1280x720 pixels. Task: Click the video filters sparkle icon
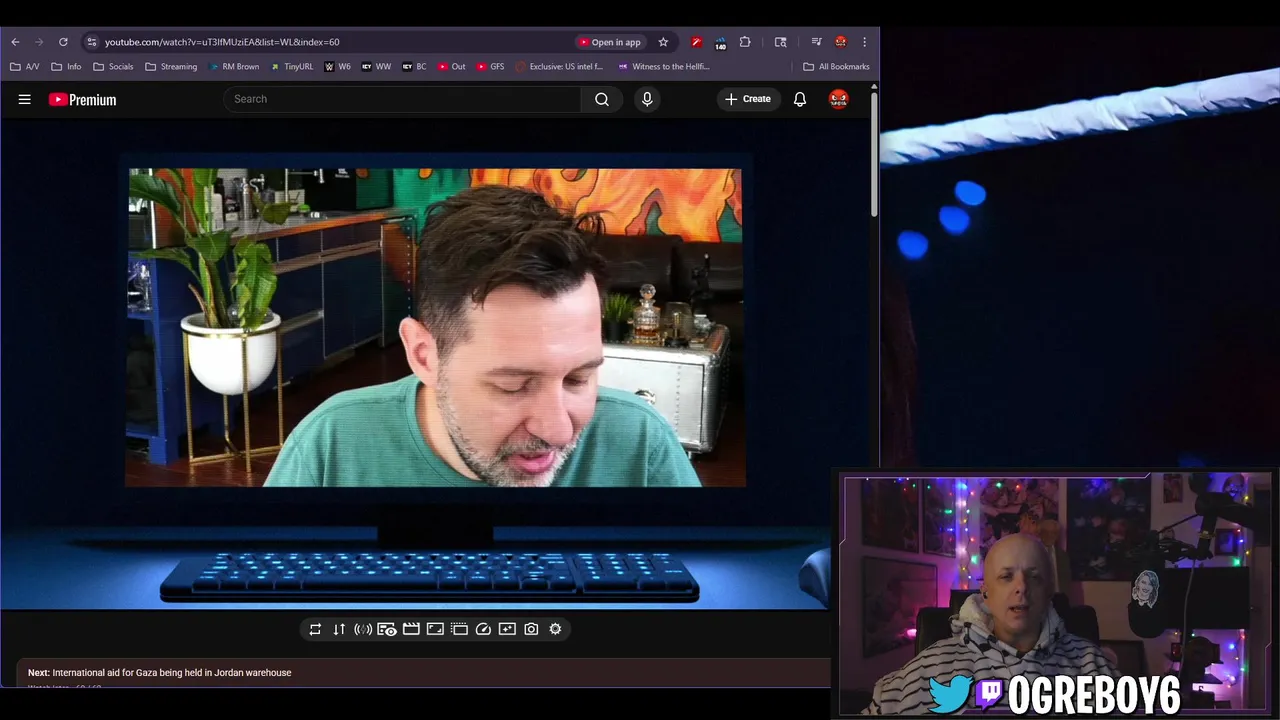pyautogui.click(x=507, y=629)
